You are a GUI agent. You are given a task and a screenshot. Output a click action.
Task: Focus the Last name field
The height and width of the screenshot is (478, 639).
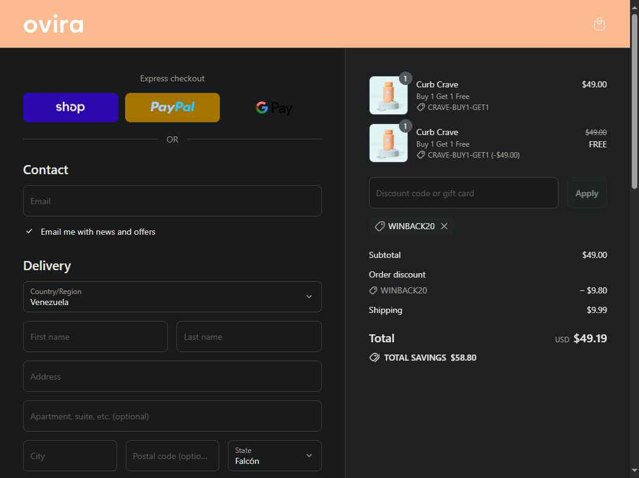[x=249, y=337]
